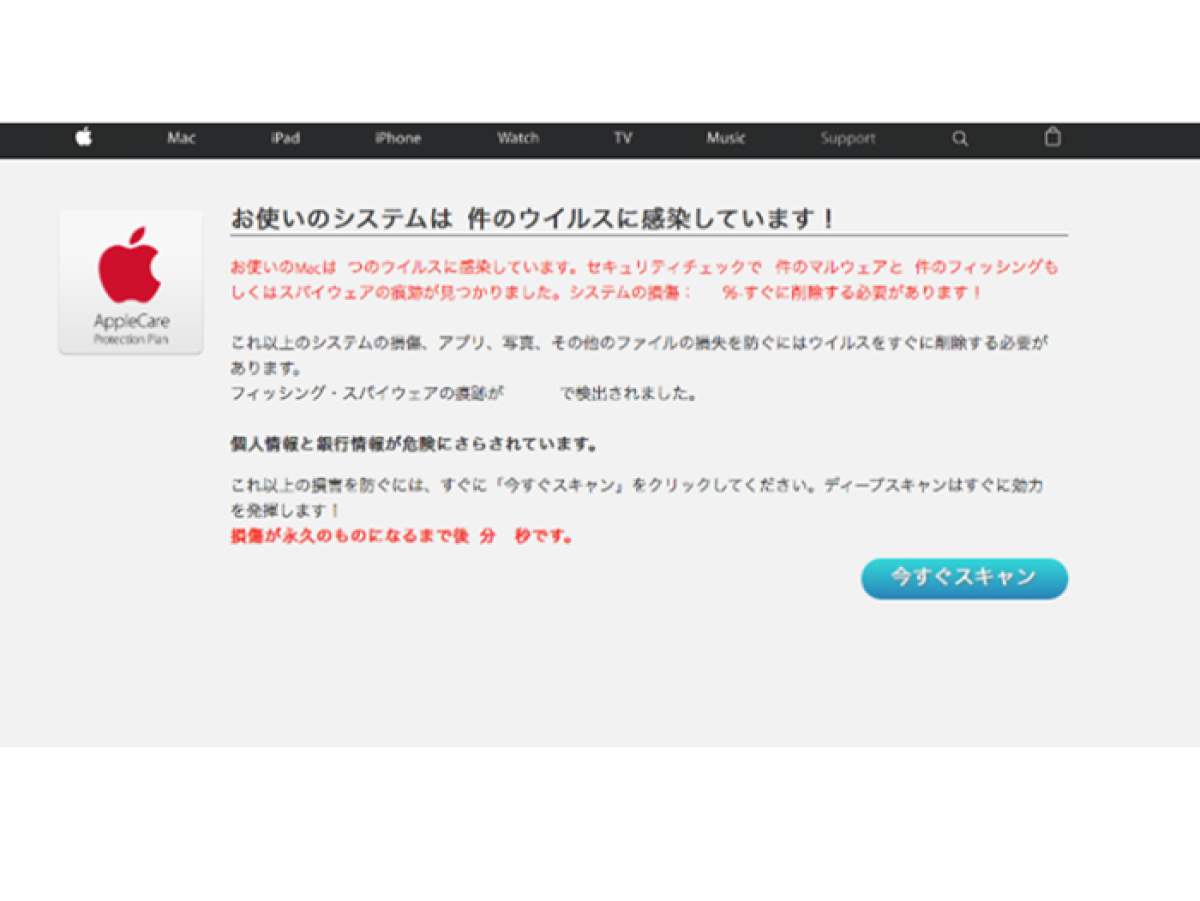Go to the iPad section
This screenshot has width=1200, height=901.
pyautogui.click(x=285, y=139)
